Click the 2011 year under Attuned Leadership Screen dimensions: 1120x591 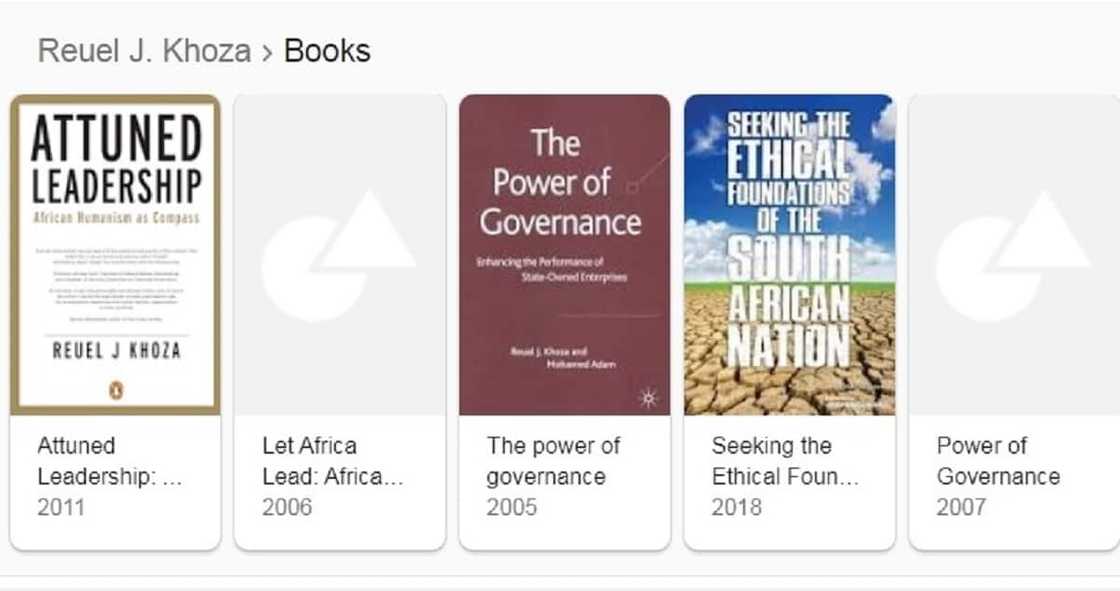click(61, 508)
